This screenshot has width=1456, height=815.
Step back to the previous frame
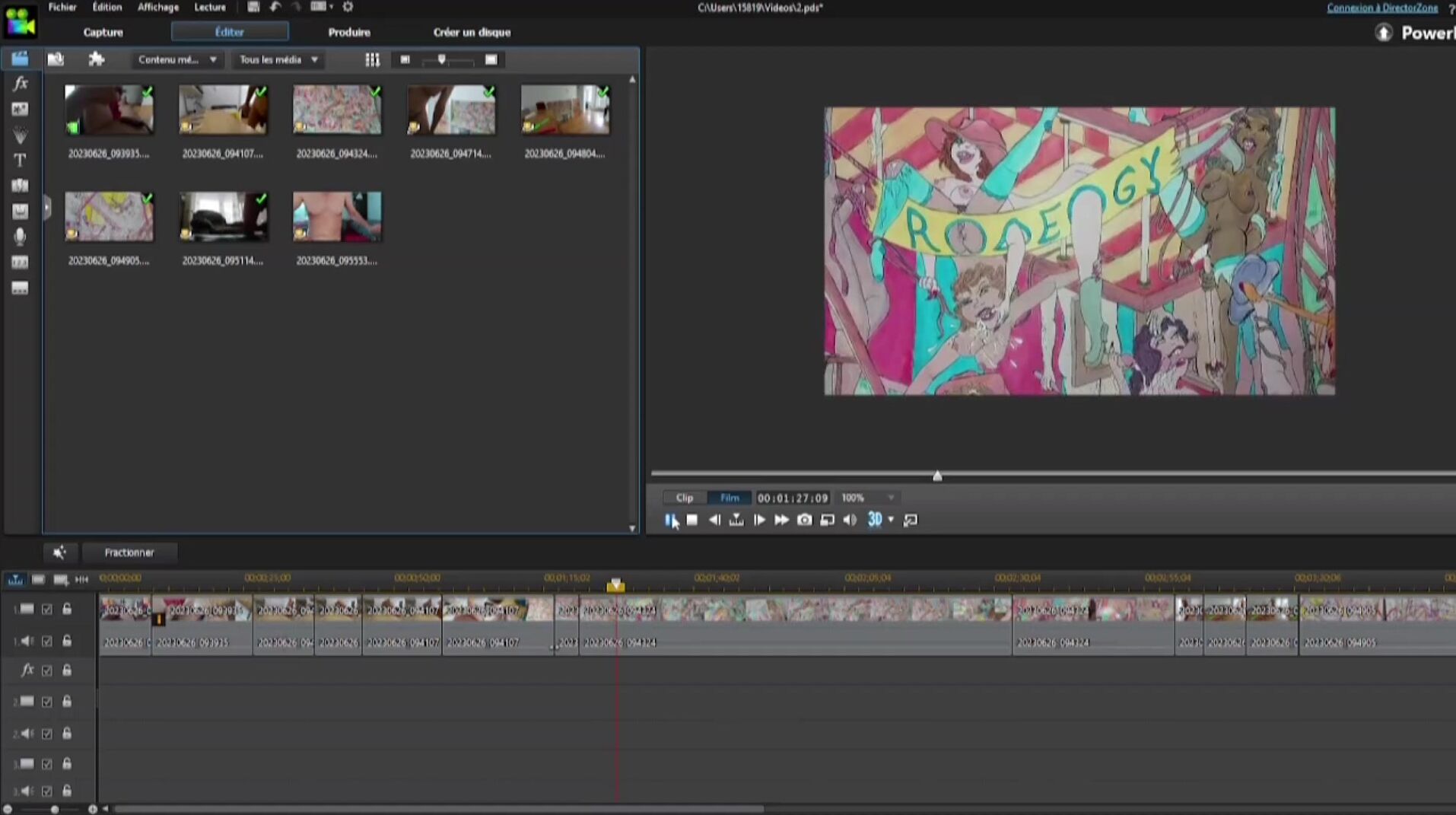coord(714,520)
